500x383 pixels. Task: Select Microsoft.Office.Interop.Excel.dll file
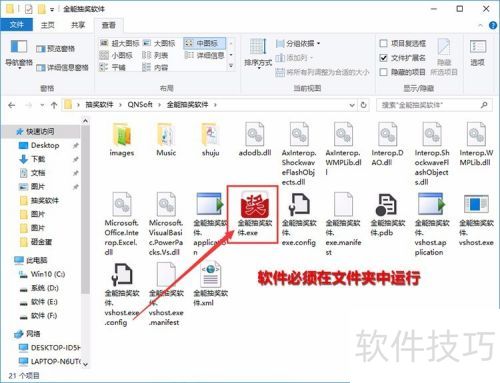(122, 224)
